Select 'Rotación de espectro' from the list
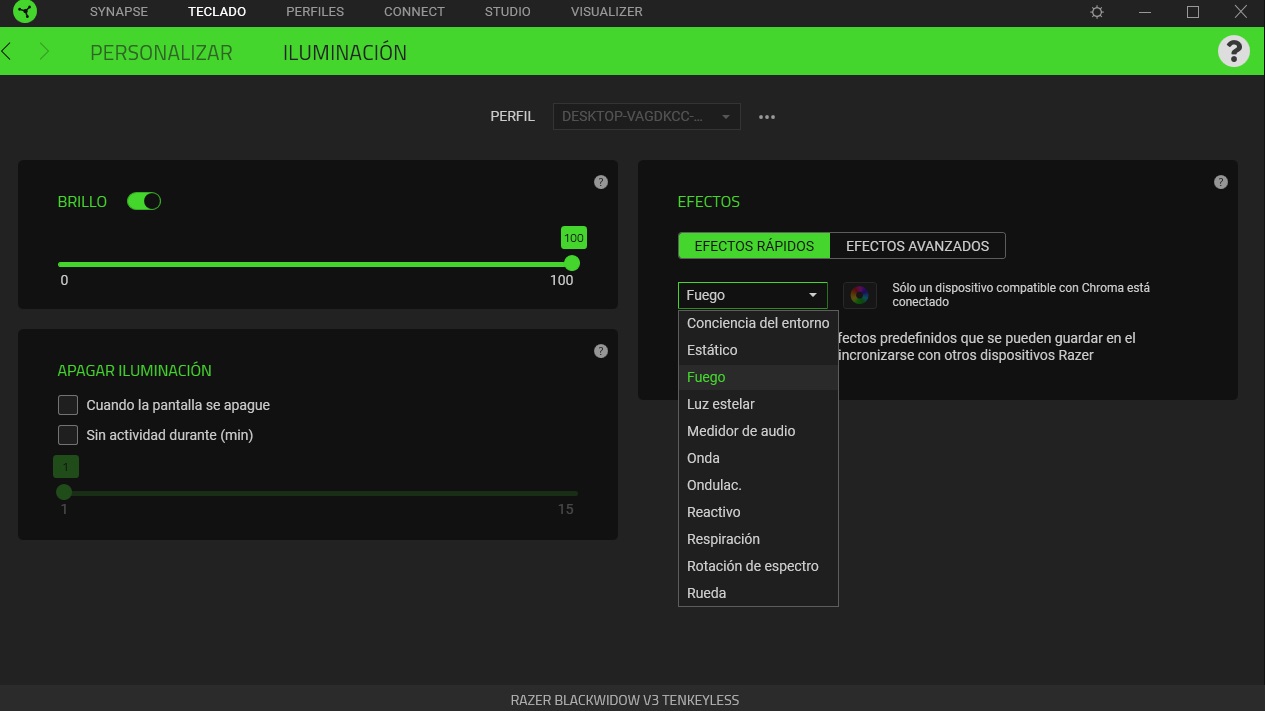Screen dimensions: 1265x711 coord(752,566)
